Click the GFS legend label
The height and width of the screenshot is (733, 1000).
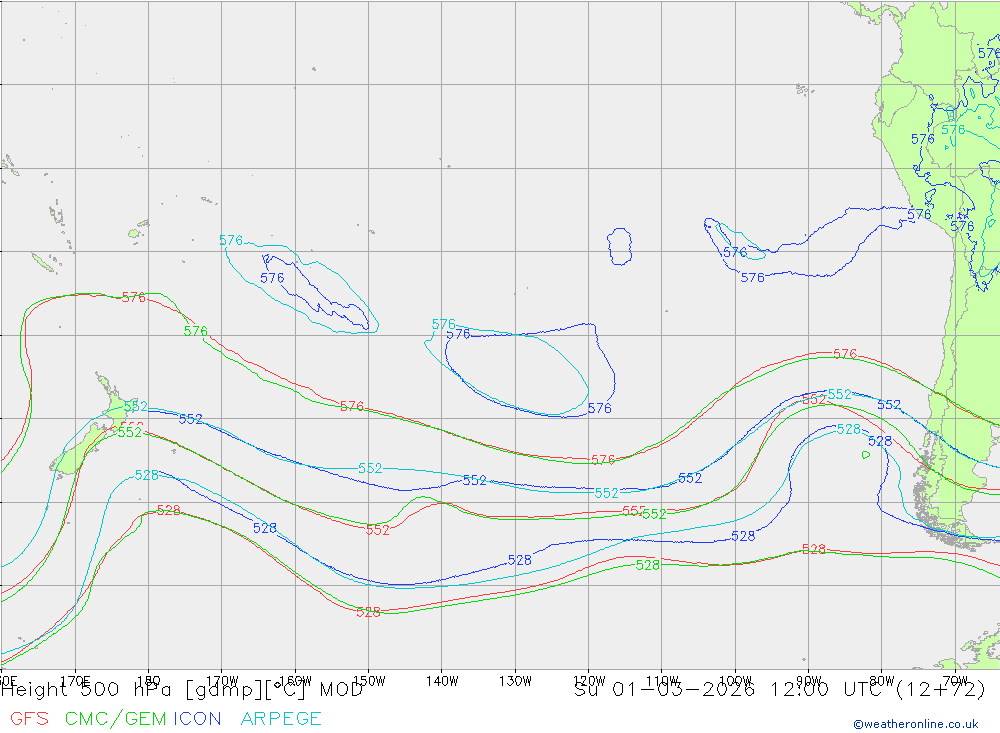[x=29, y=718]
